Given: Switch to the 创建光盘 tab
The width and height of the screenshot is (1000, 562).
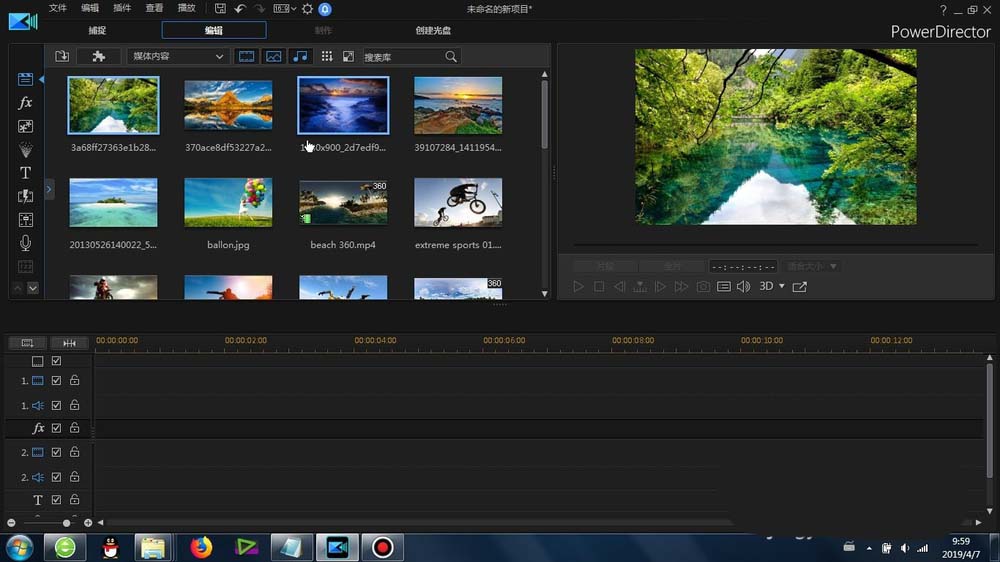Looking at the screenshot, I should pyautogui.click(x=433, y=31).
